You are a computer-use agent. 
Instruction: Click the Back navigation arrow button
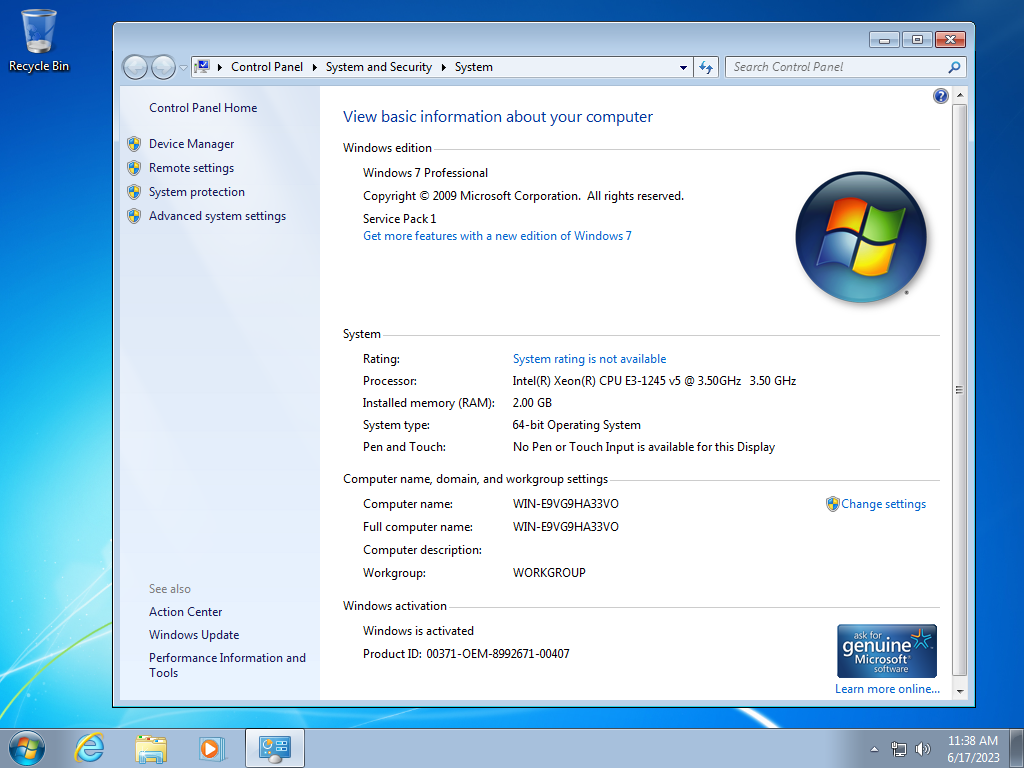(135, 67)
